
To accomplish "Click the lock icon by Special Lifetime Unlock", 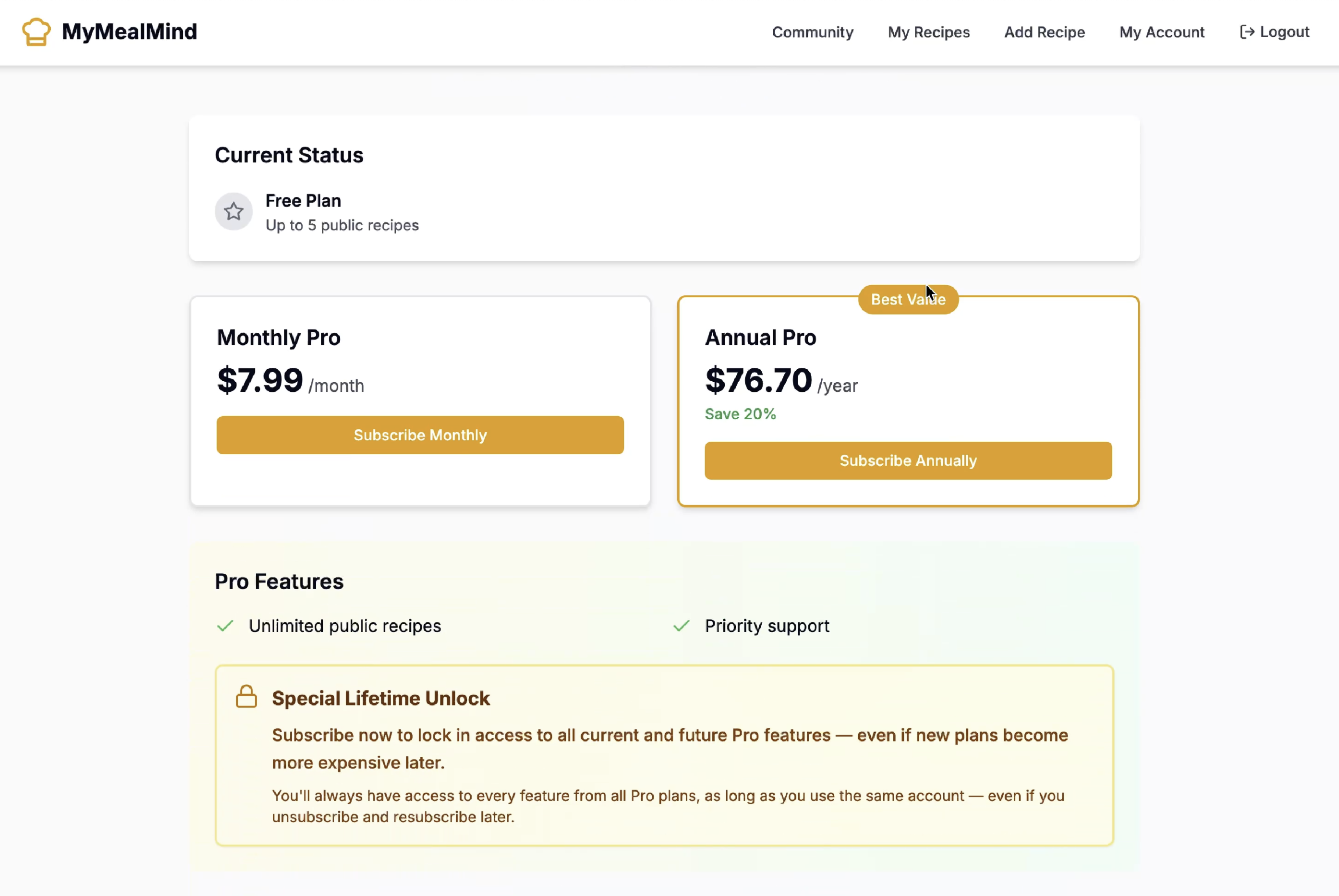I will (x=246, y=697).
